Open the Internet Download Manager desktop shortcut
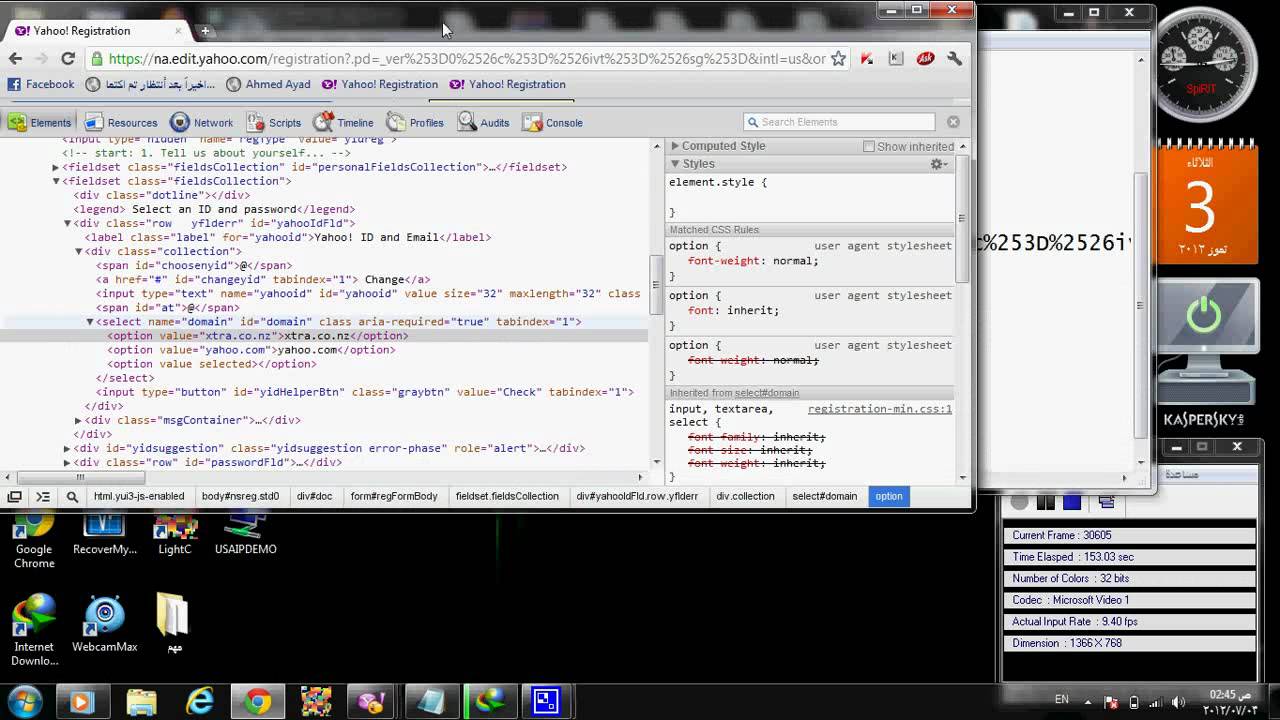This screenshot has width=1280, height=720. (x=34, y=630)
